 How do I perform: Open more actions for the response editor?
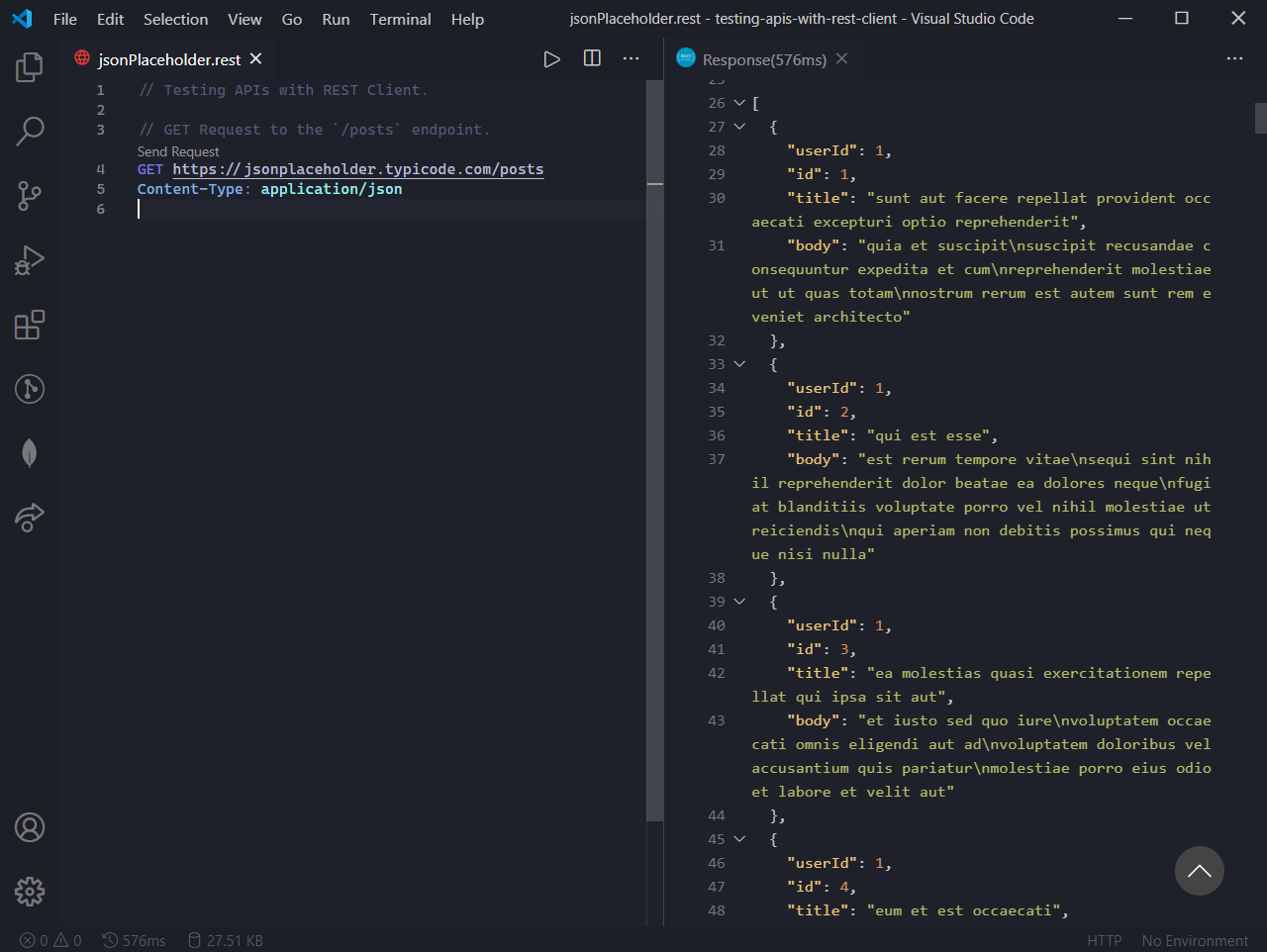pos(1234,58)
